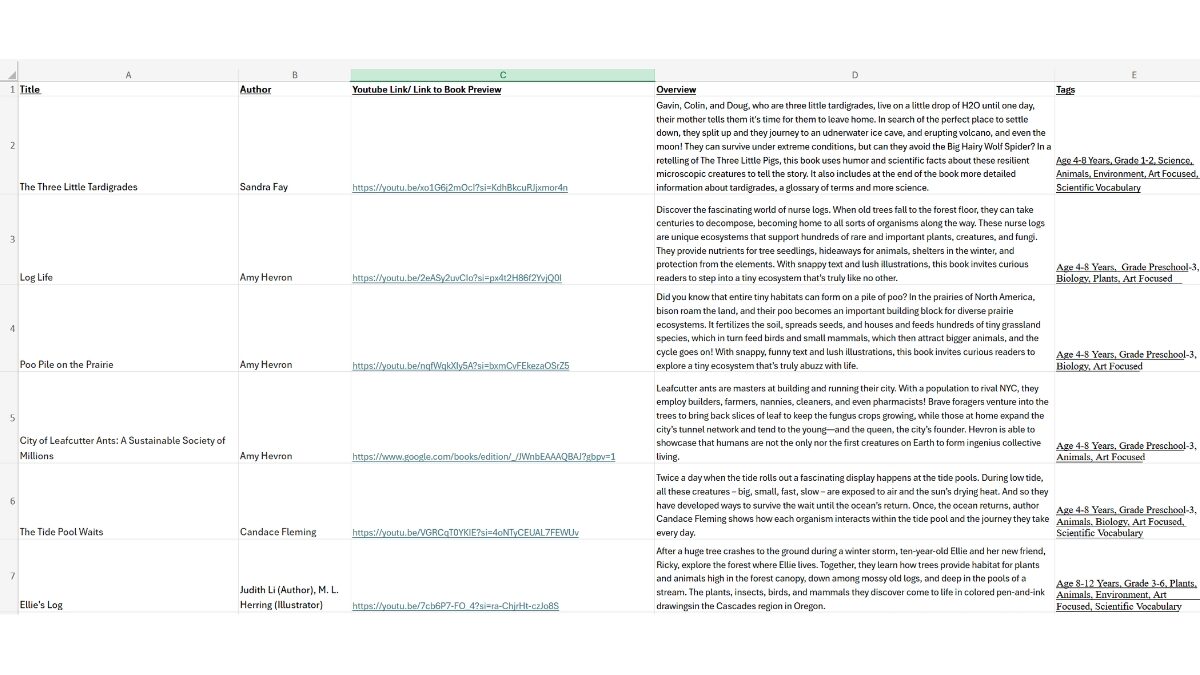
Task: Select column A header
Action: coord(127,75)
